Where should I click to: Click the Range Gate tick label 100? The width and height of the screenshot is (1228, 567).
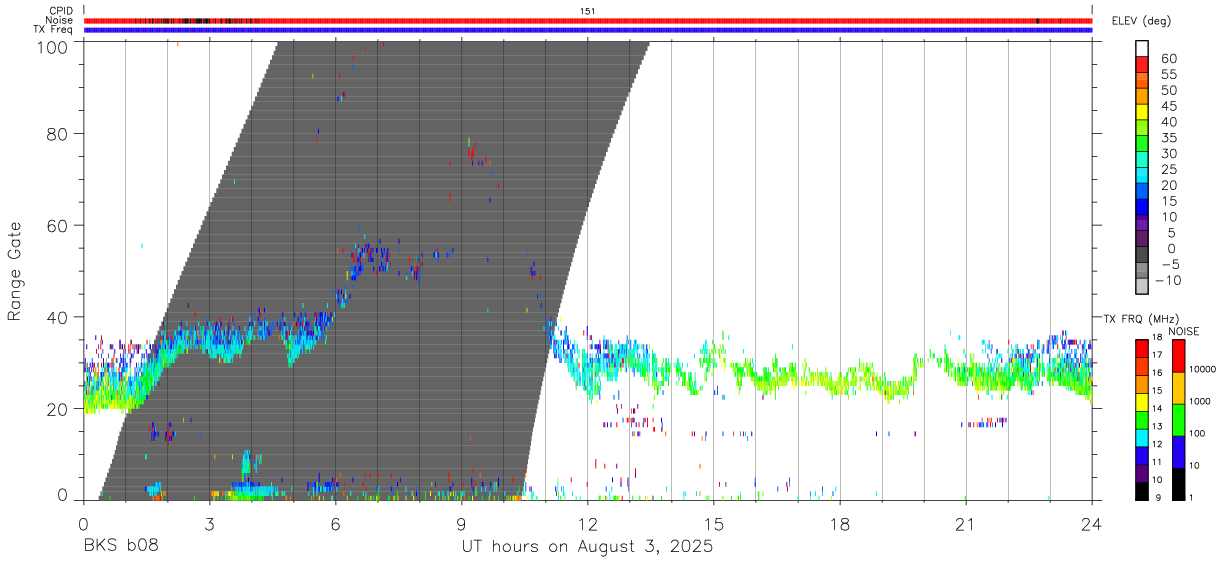(54, 45)
